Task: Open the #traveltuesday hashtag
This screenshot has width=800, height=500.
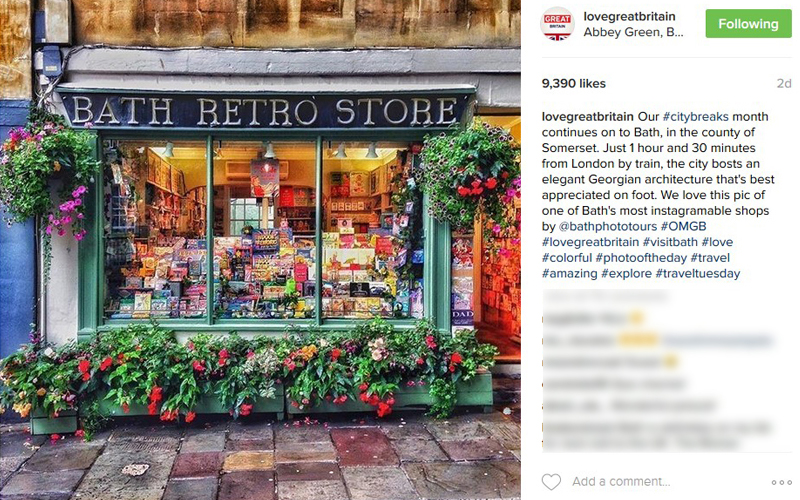Action: pos(697,273)
